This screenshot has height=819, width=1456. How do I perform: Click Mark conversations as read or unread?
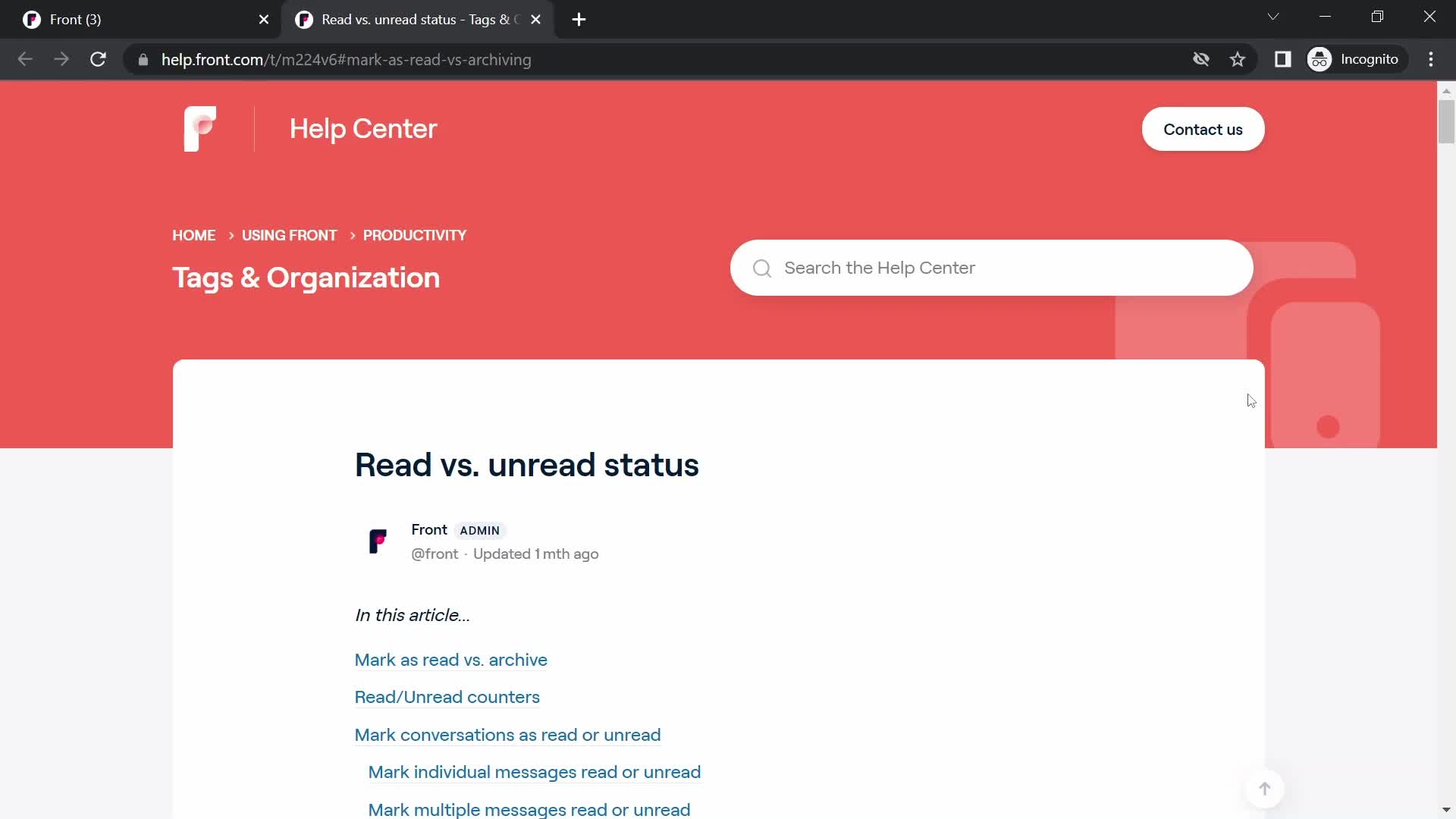pyautogui.click(x=508, y=734)
